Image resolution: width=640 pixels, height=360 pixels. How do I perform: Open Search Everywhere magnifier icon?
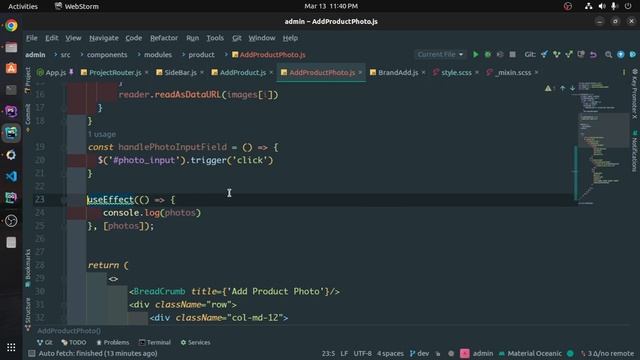click(608, 54)
